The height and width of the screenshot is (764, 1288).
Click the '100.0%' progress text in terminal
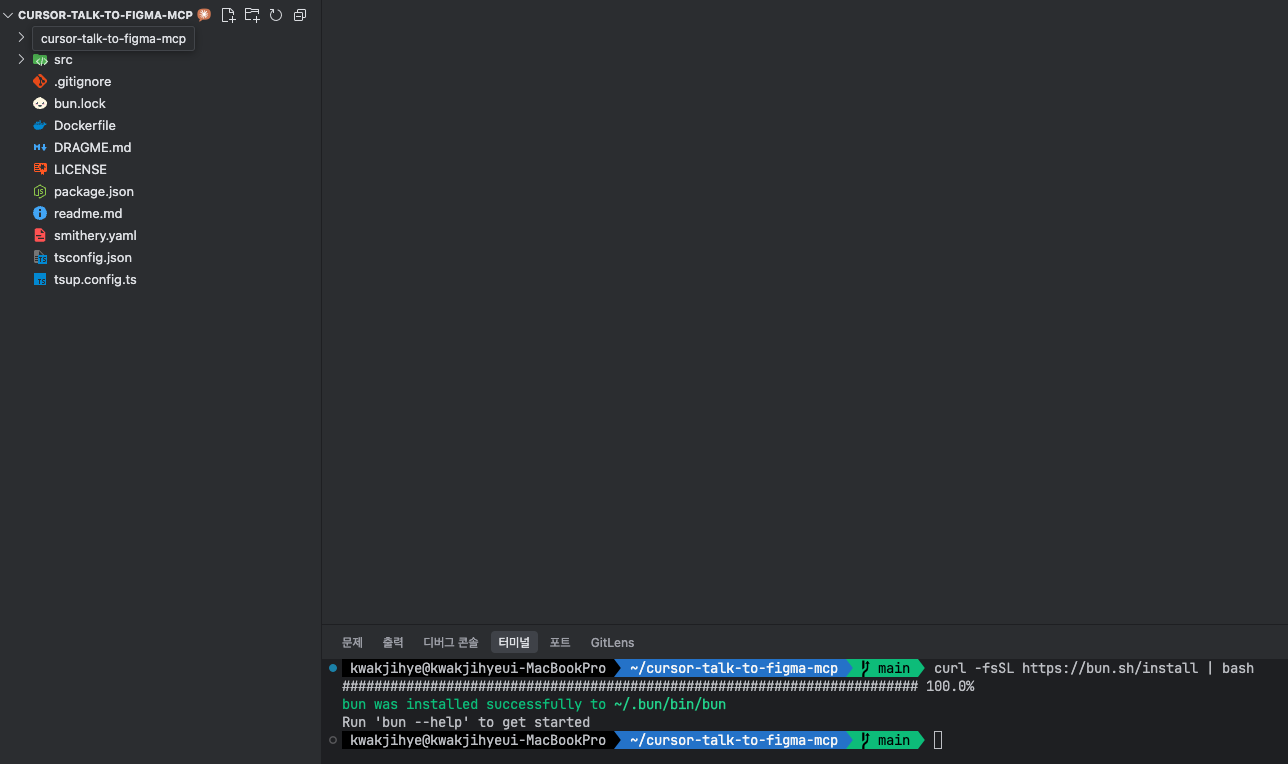(x=950, y=686)
